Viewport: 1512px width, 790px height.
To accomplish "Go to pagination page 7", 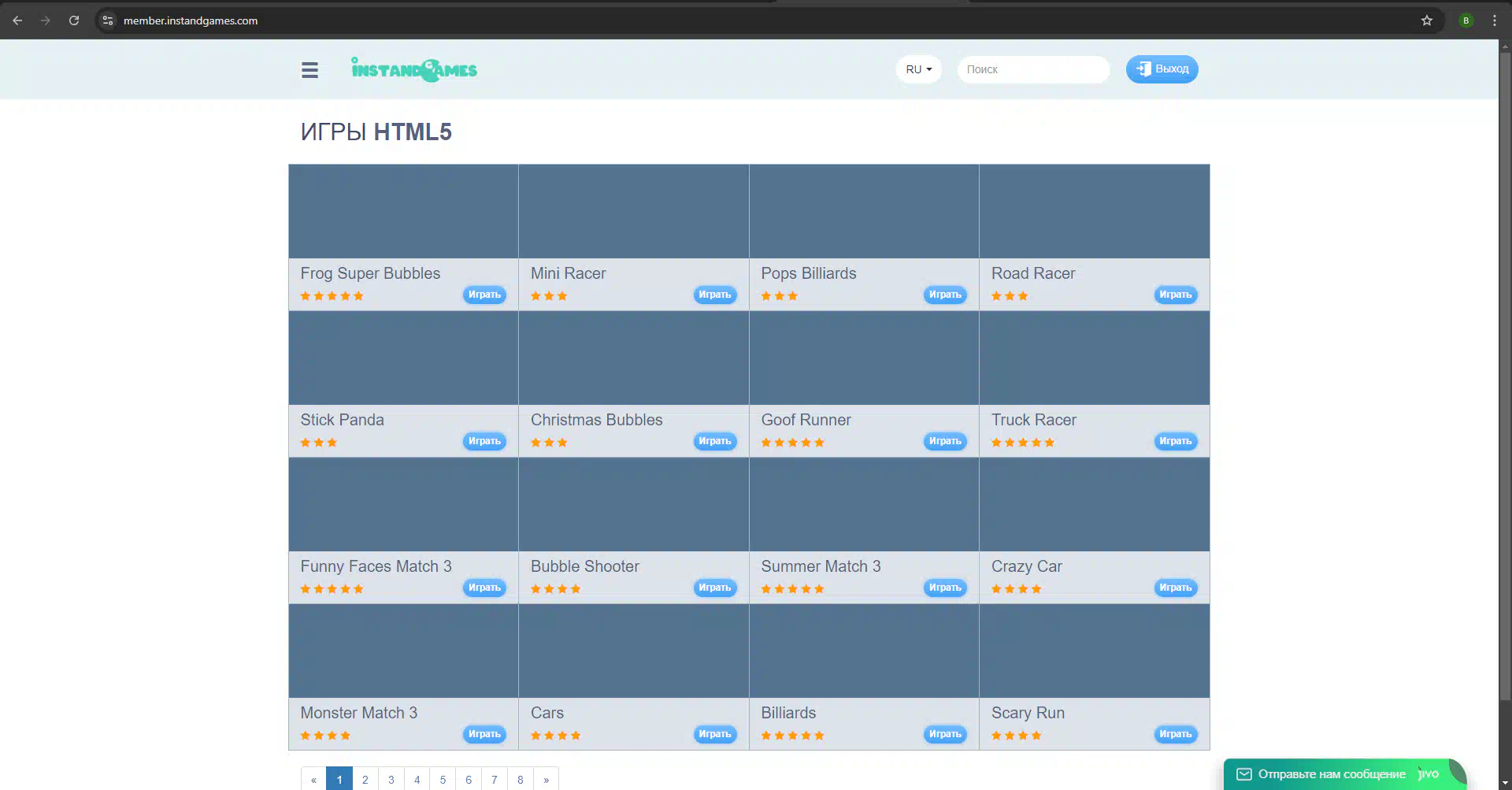I will (x=495, y=780).
